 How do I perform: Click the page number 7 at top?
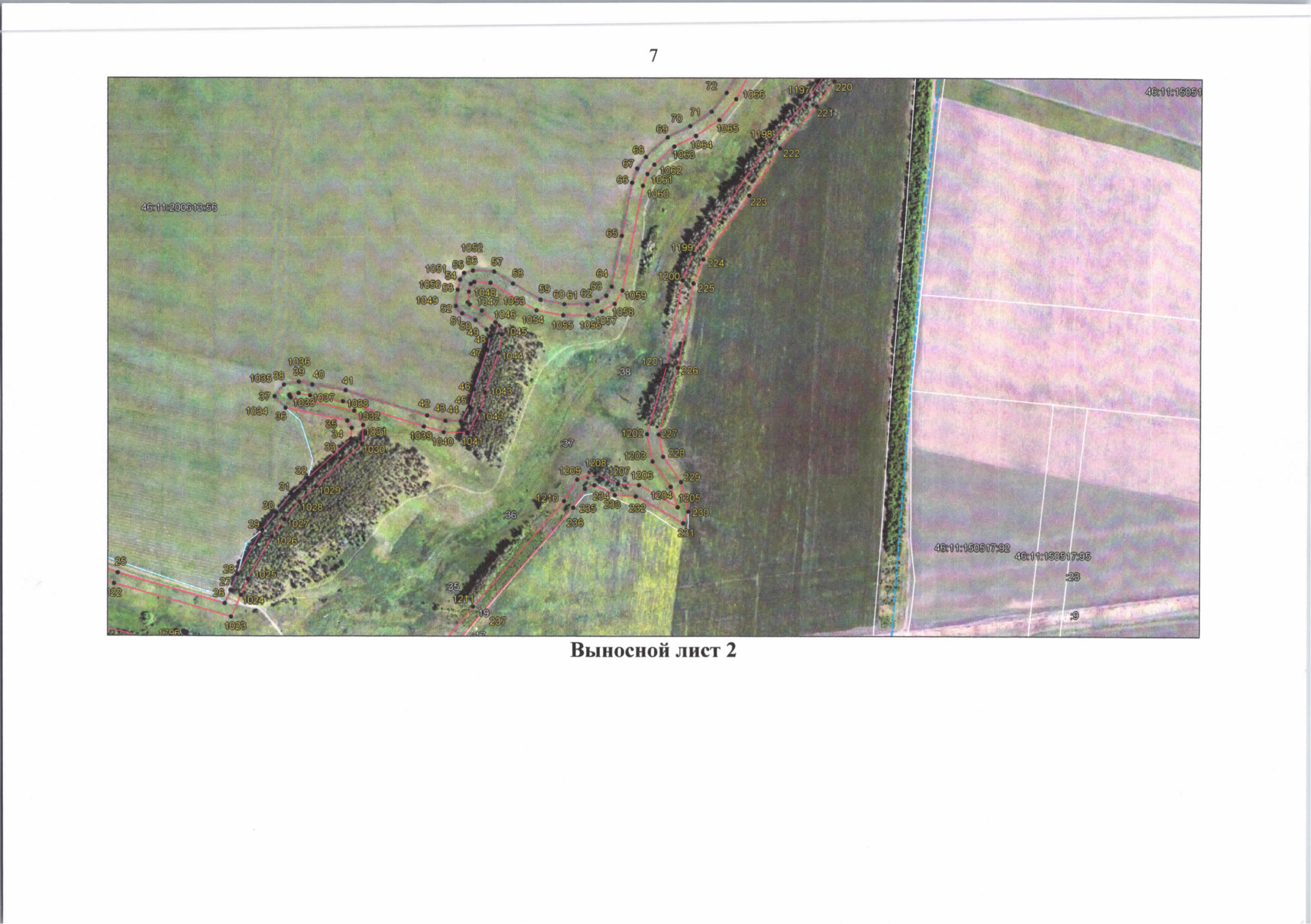point(654,55)
